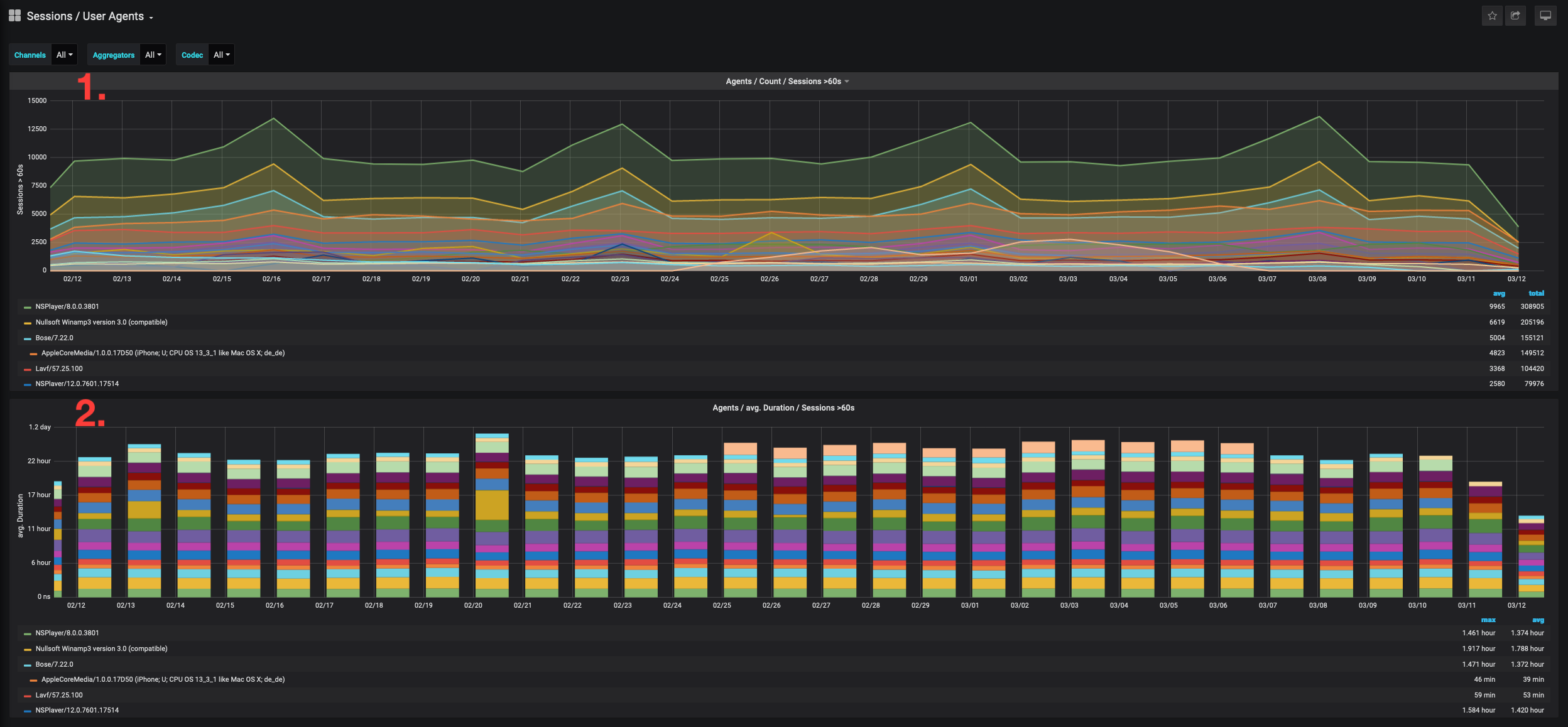Image resolution: width=1568 pixels, height=727 pixels.
Task: Click NSPlayer total value 308905
Action: coord(1532,306)
